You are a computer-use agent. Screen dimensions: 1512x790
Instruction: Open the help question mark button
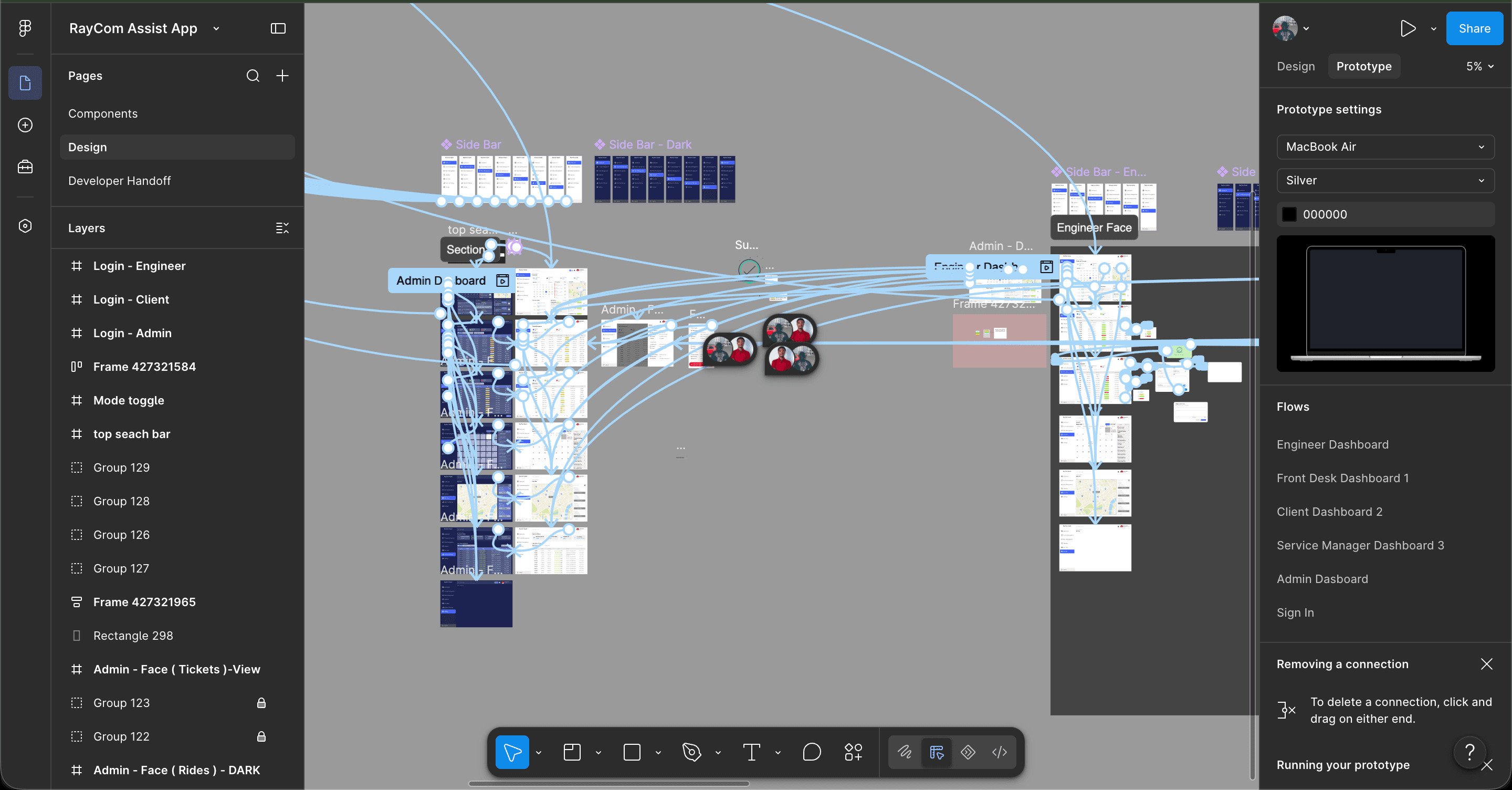pos(1470,752)
